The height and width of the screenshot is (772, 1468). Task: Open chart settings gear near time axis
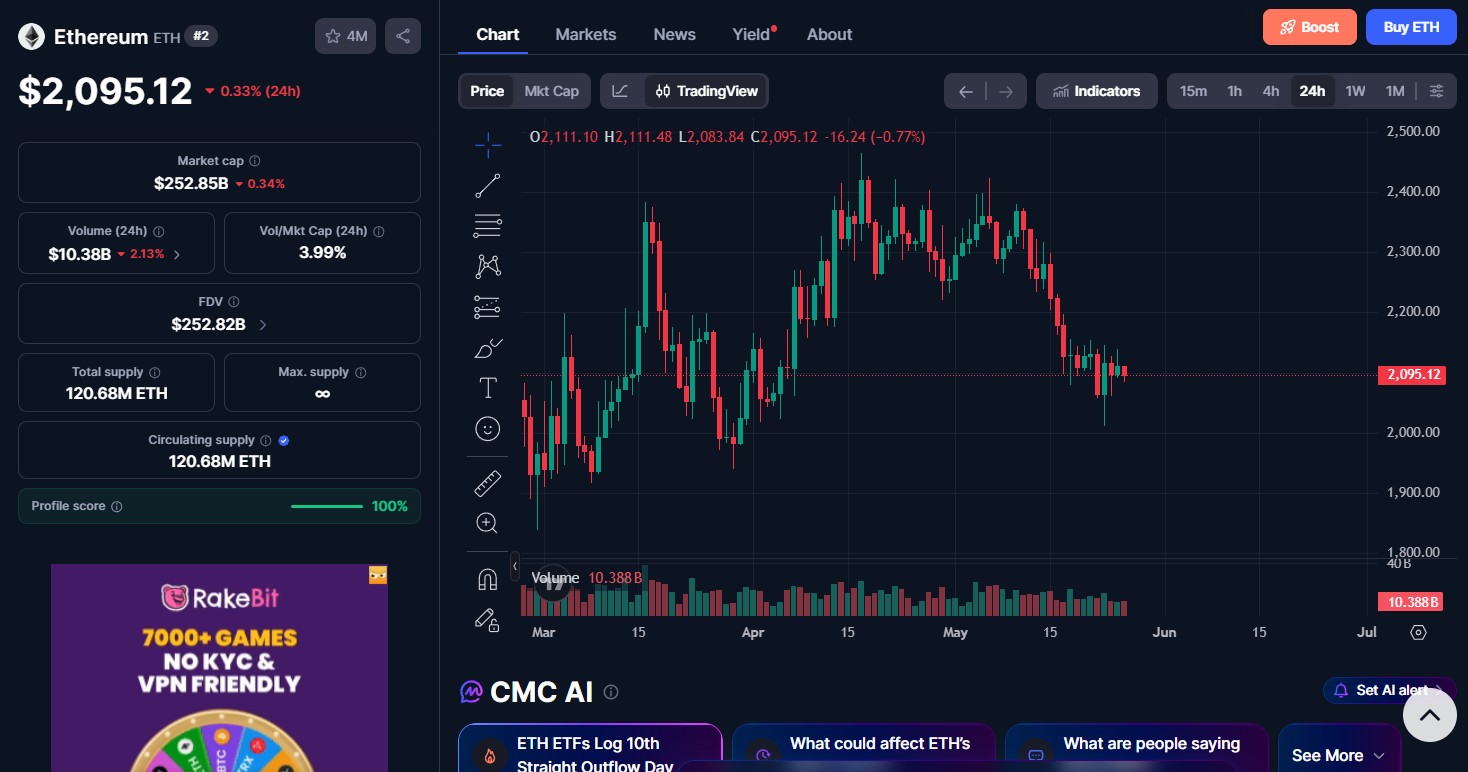coord(1418,632)
